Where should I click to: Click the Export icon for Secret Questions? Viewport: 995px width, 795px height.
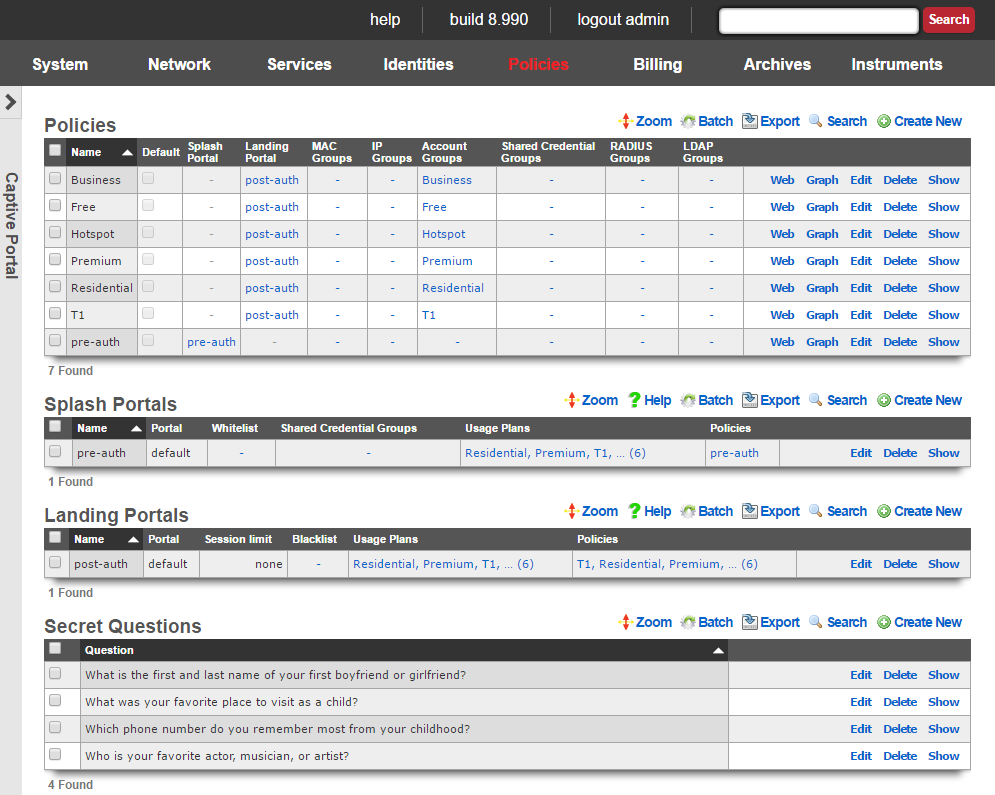[749, 622]
